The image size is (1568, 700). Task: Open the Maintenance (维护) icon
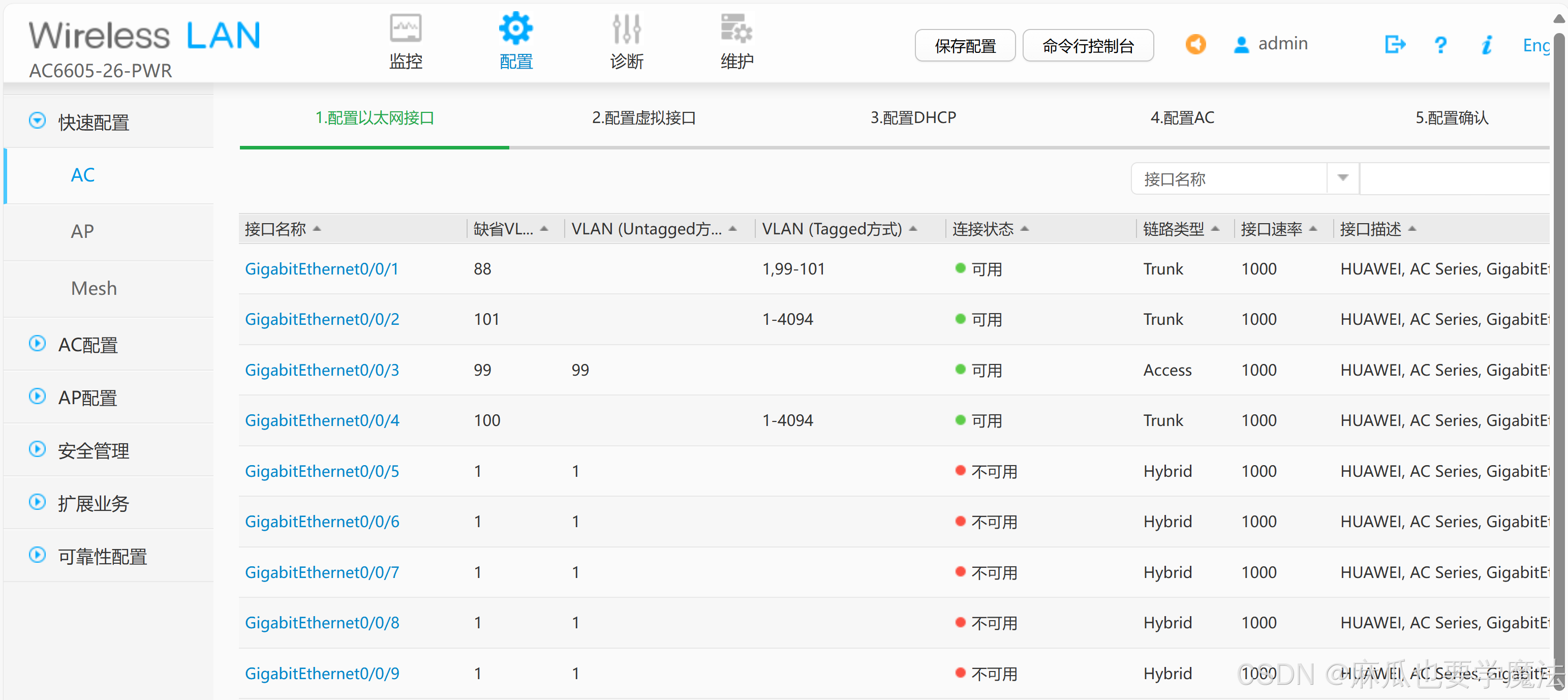point(736,29)
